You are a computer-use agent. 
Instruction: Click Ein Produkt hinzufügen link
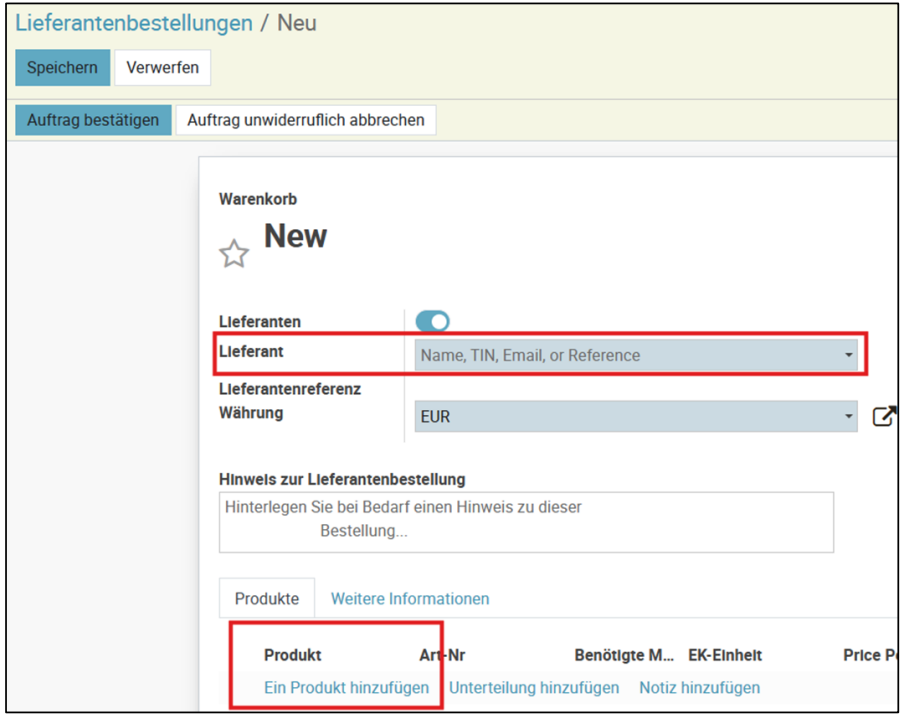(x=346, y=687)
